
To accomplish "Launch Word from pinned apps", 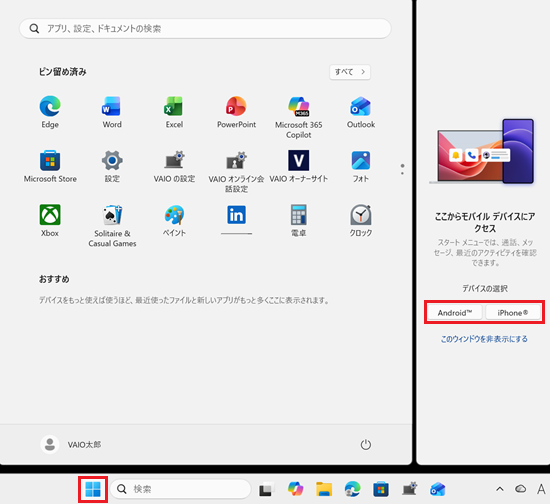I will [x=112, y=112].
